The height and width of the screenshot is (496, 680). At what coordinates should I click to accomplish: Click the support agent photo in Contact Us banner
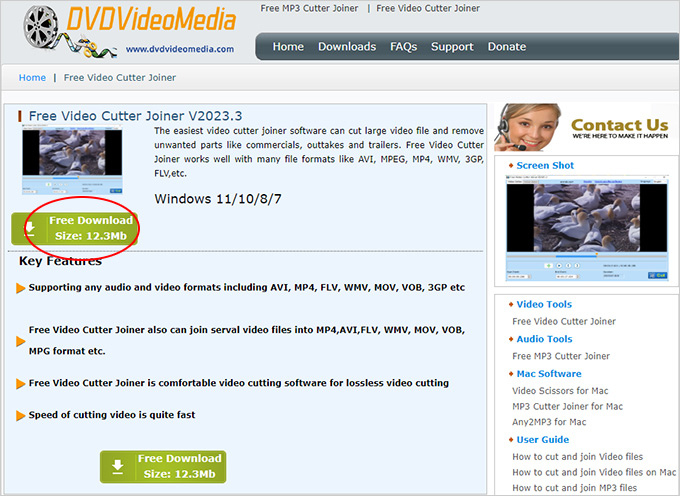(x=527, y=127)
